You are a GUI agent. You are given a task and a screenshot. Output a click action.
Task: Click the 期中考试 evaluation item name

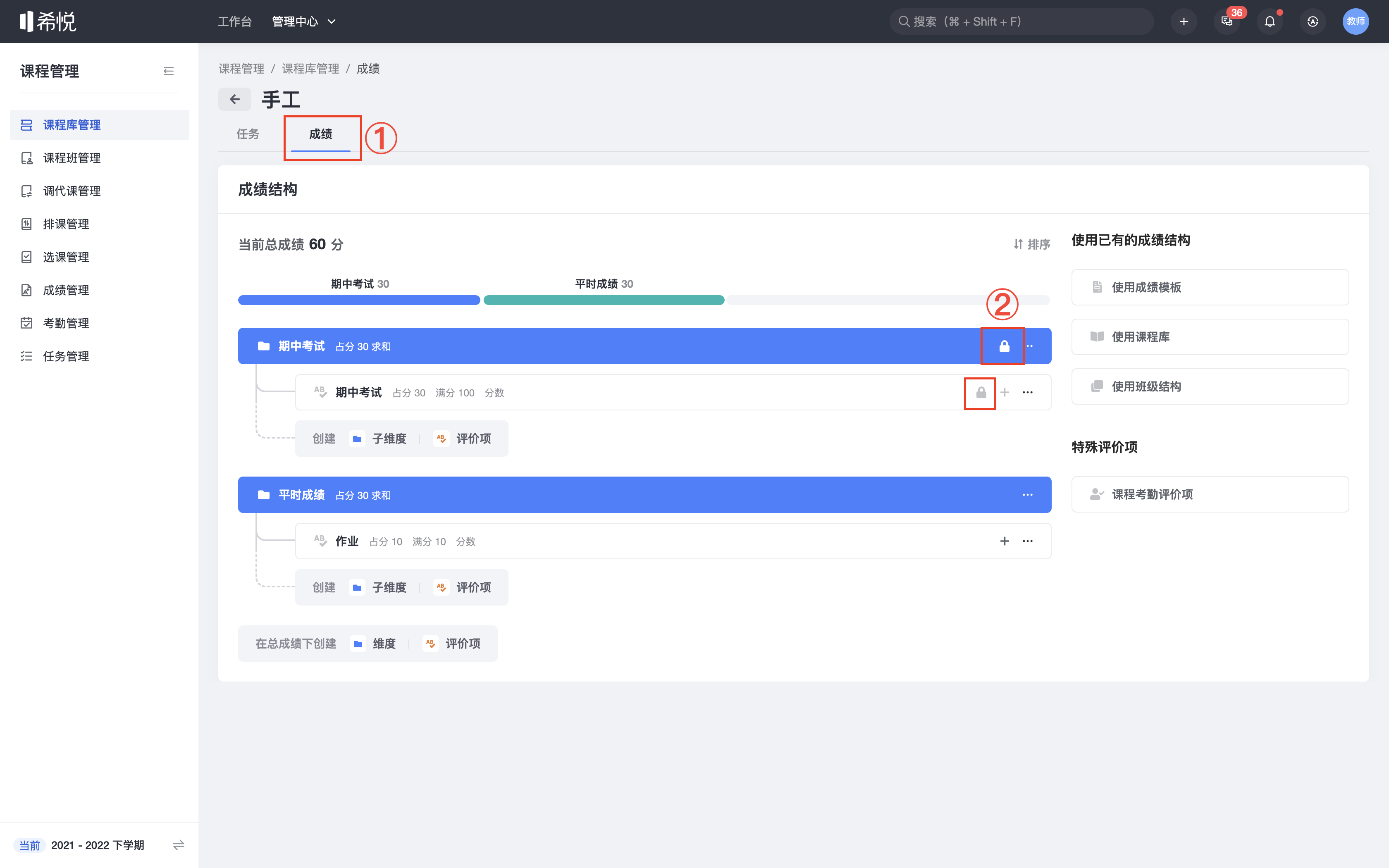click(358, 393)
